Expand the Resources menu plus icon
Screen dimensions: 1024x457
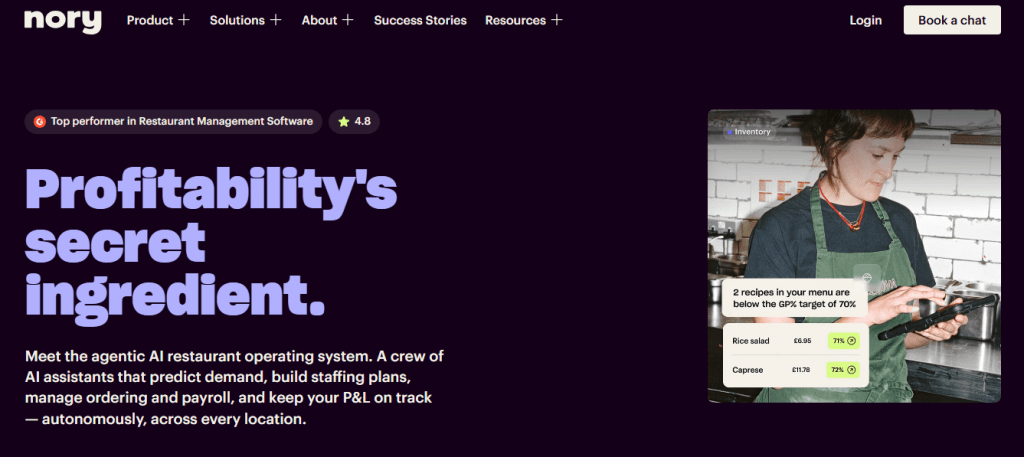556,20
